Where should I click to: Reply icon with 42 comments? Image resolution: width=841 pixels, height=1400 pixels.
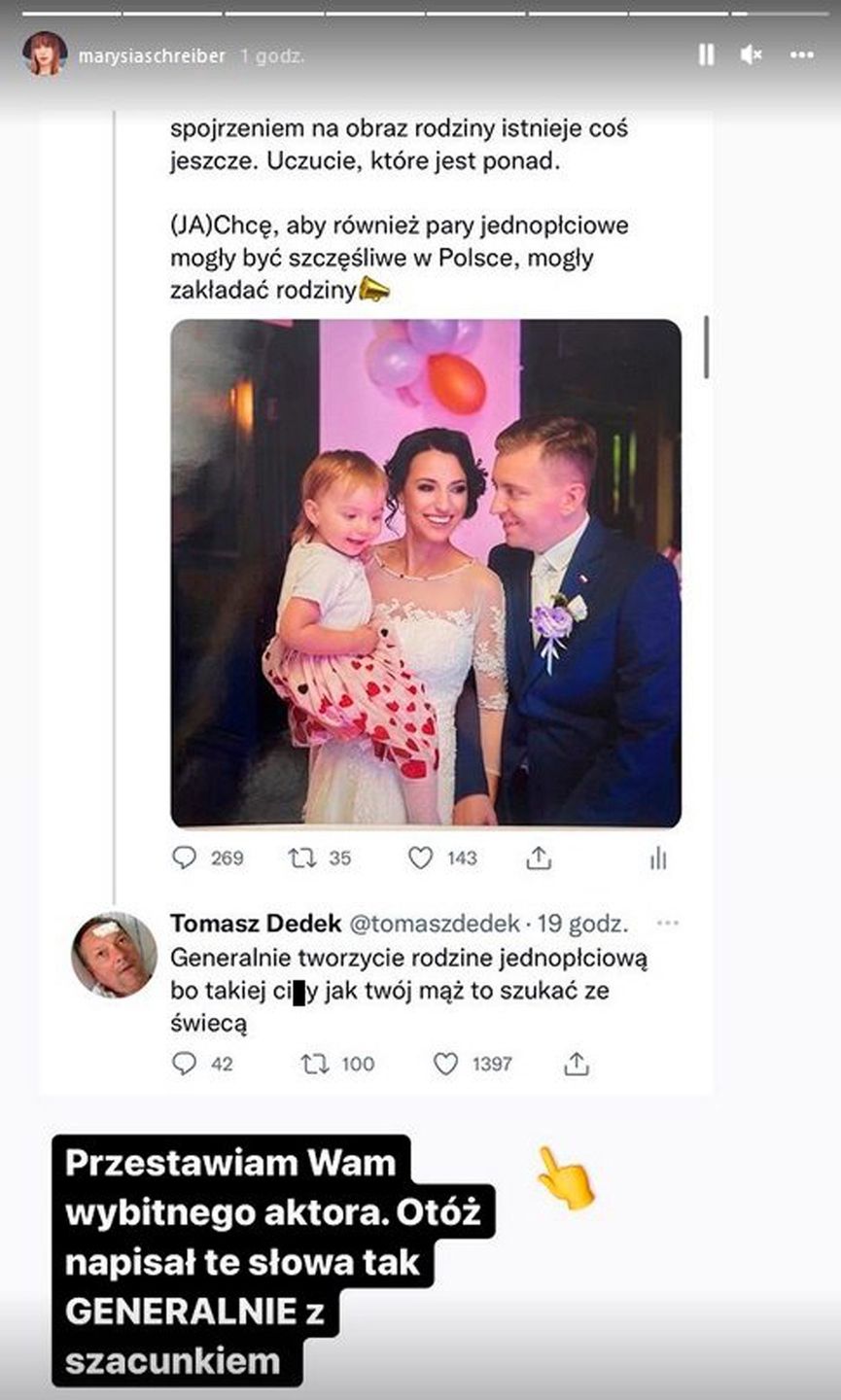[184, 1064]
